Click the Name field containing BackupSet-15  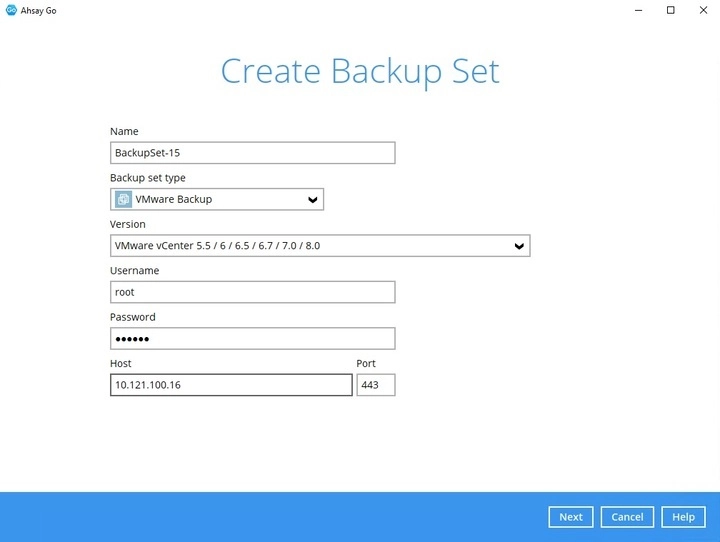pyautogui.click(x=253, y=153)
